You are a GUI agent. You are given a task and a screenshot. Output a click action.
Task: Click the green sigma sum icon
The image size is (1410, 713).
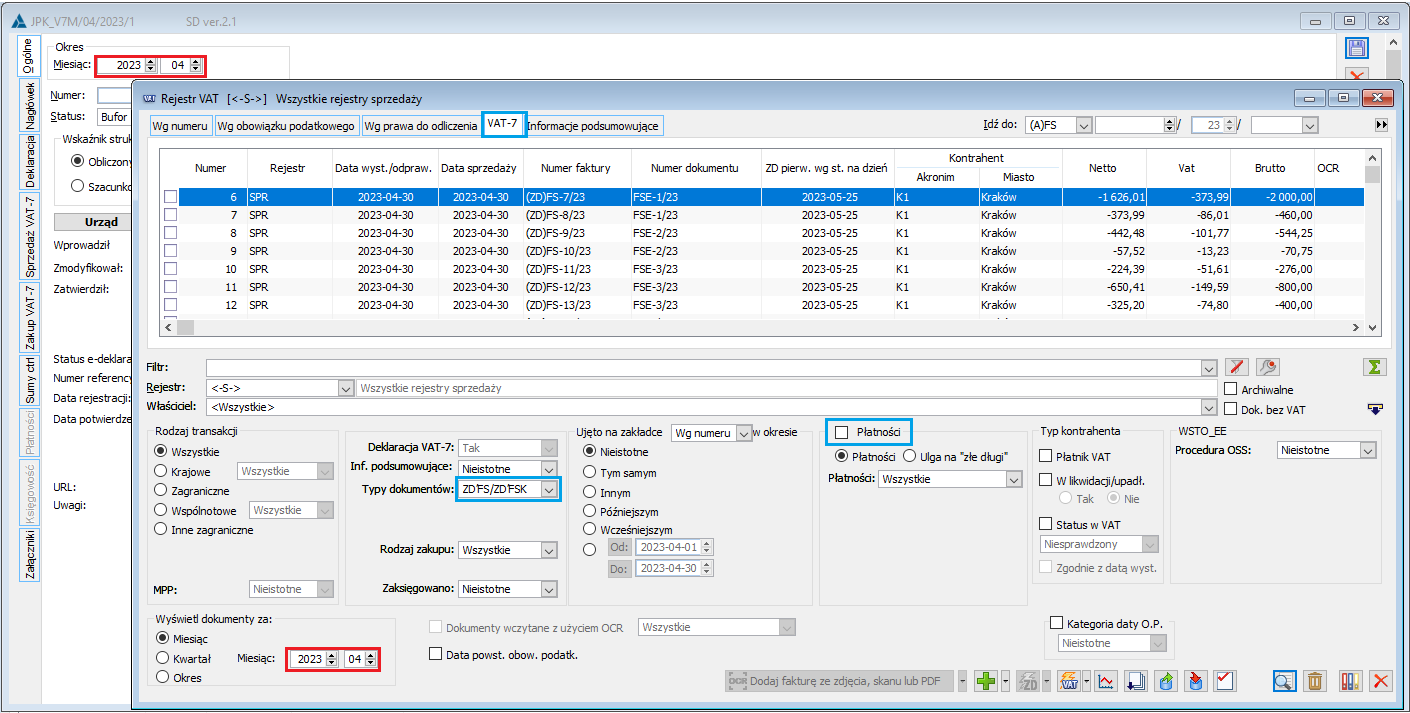point(1376,367)
